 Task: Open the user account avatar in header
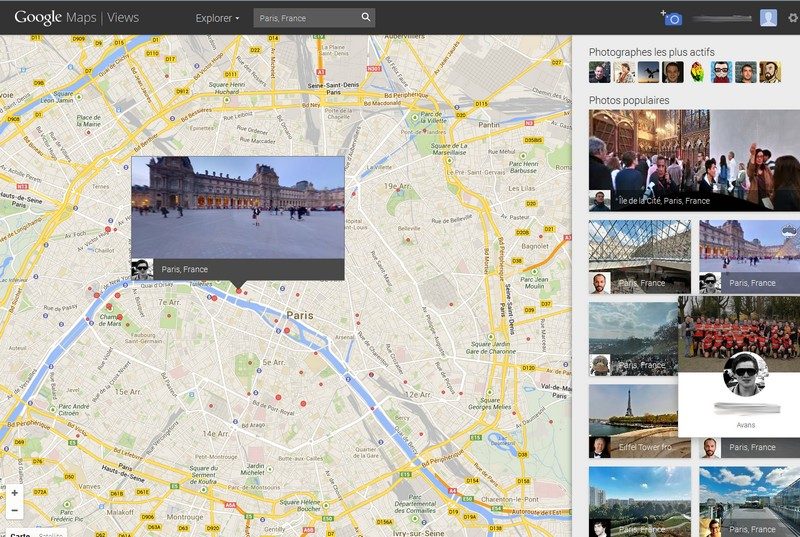pos(768,18)
